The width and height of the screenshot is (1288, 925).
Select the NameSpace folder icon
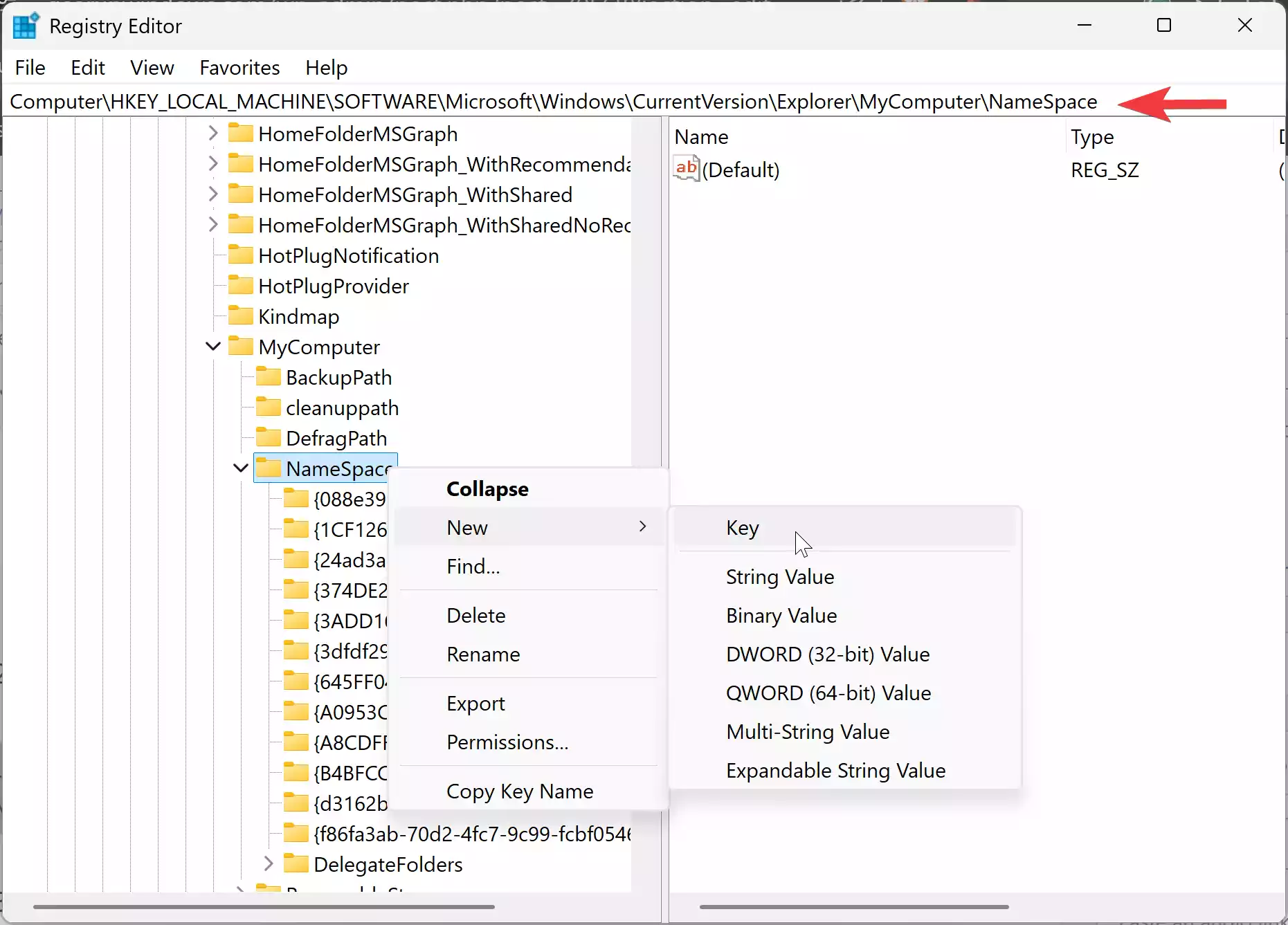[x=269, y=468]
